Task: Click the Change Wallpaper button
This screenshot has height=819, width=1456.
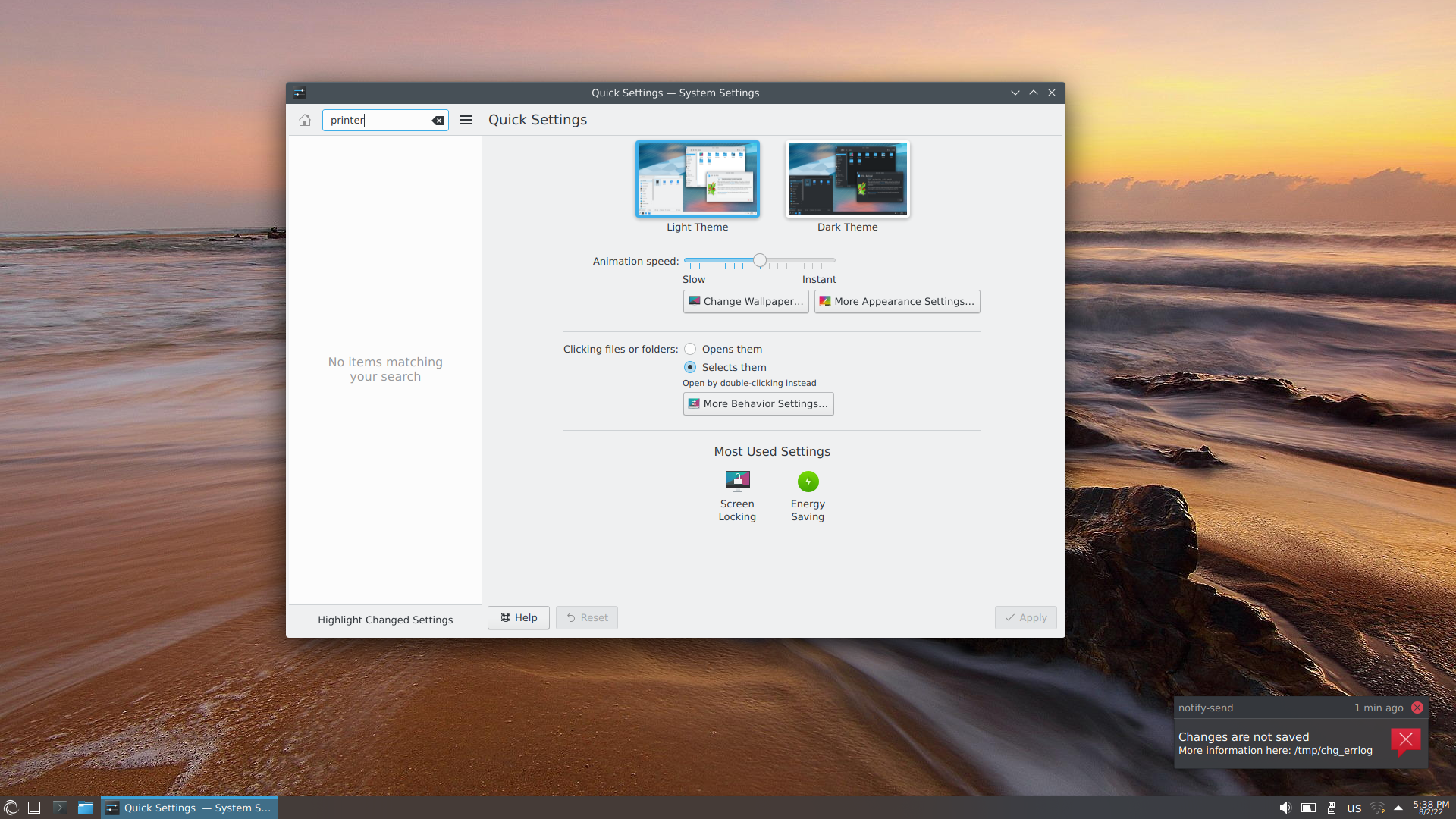Action: [746, 301]
